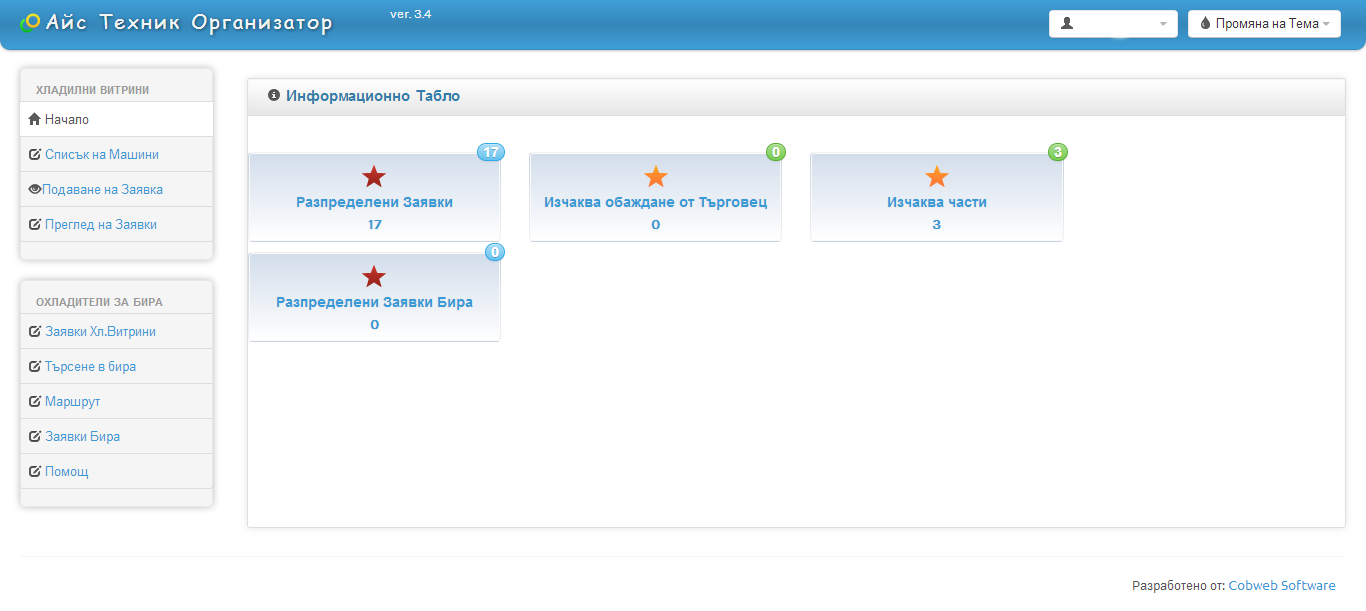The width and height of the screenshot is (1366, 611).
Task: Click the red star on Разпределени Заявки Бира card
Action: [374, 277]
